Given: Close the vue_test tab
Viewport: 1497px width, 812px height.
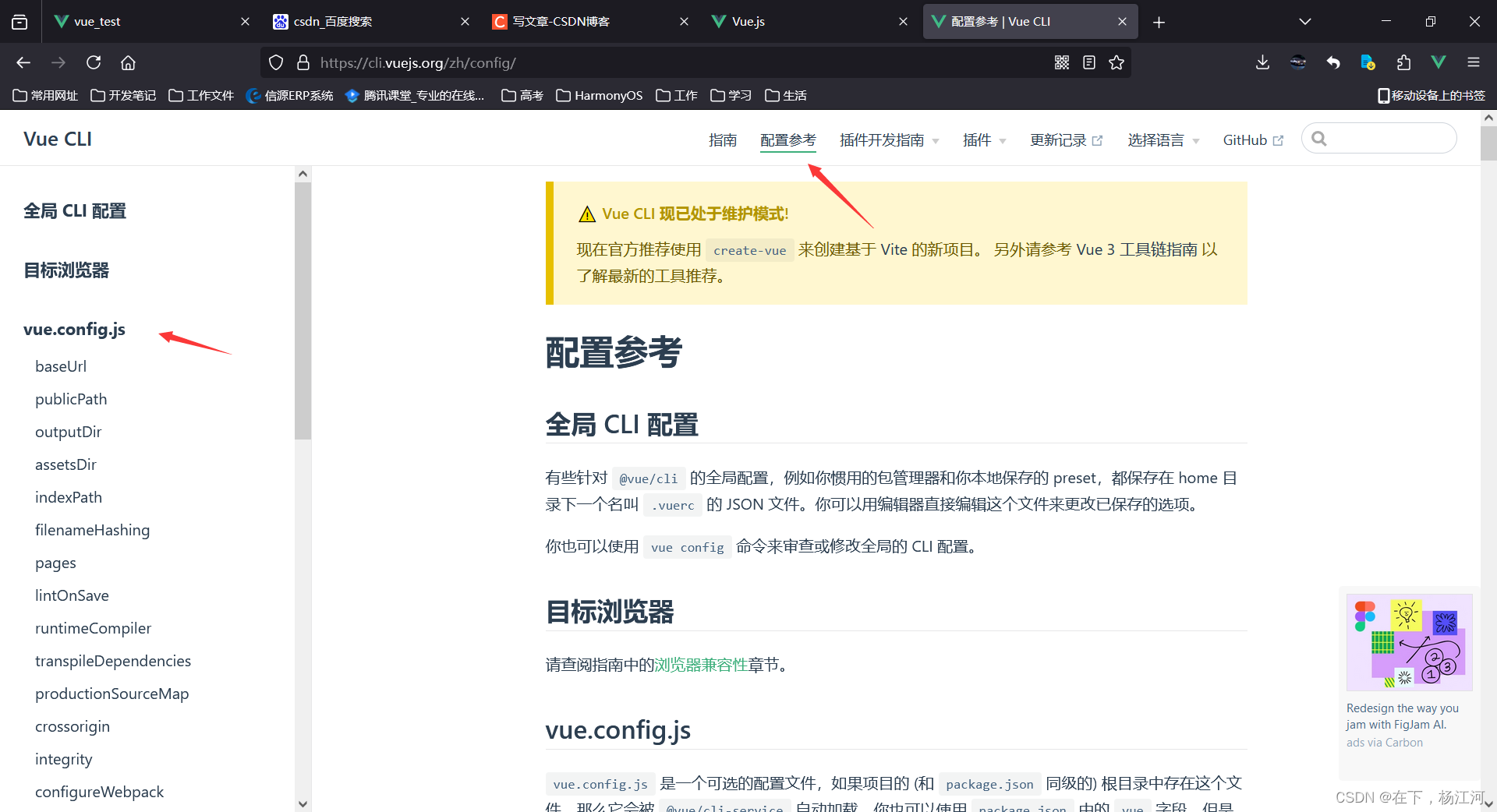Looking at the screenshot, I should pos(245,22).
